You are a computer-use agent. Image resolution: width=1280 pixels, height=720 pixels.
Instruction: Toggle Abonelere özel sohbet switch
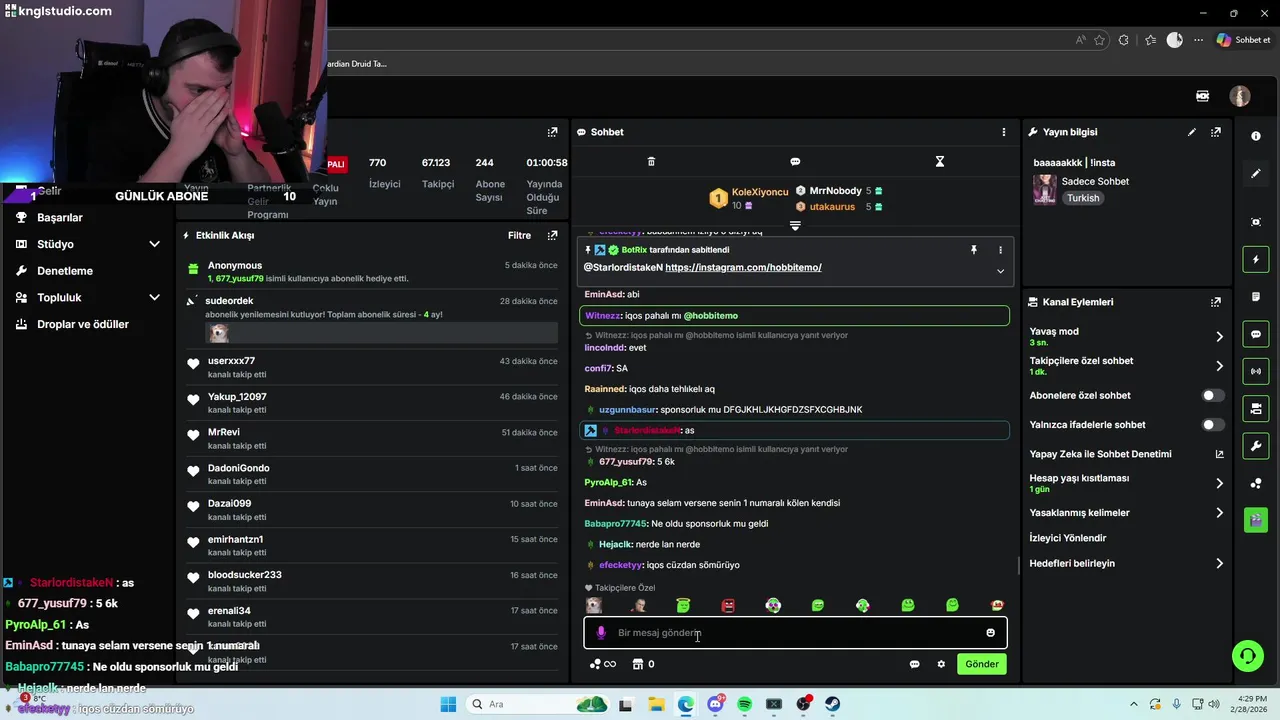click(1212, 396)
